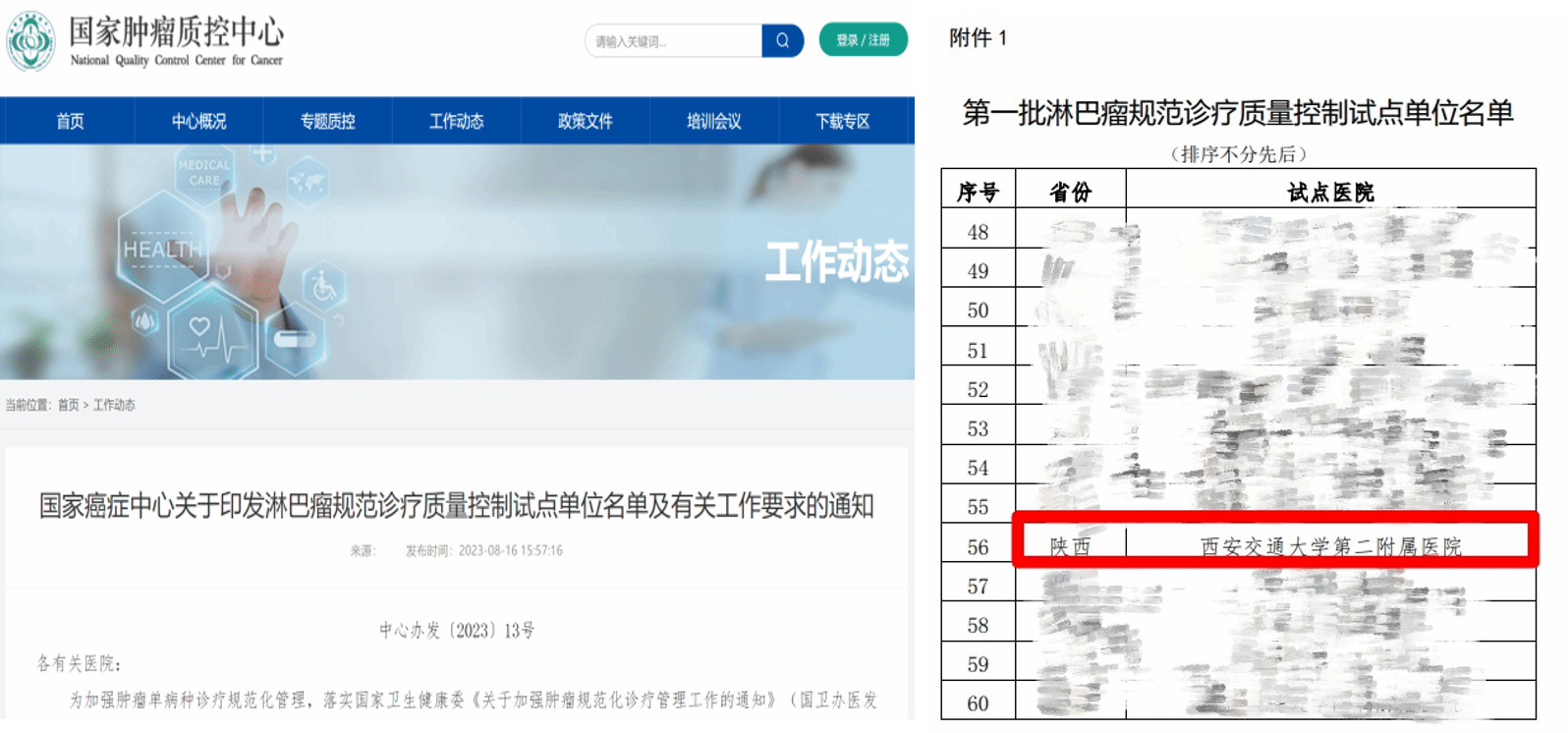This screenshot has width=1568, height=733.
Task: Click the HEALTH hexagon in banner
Action: [162, 250]
